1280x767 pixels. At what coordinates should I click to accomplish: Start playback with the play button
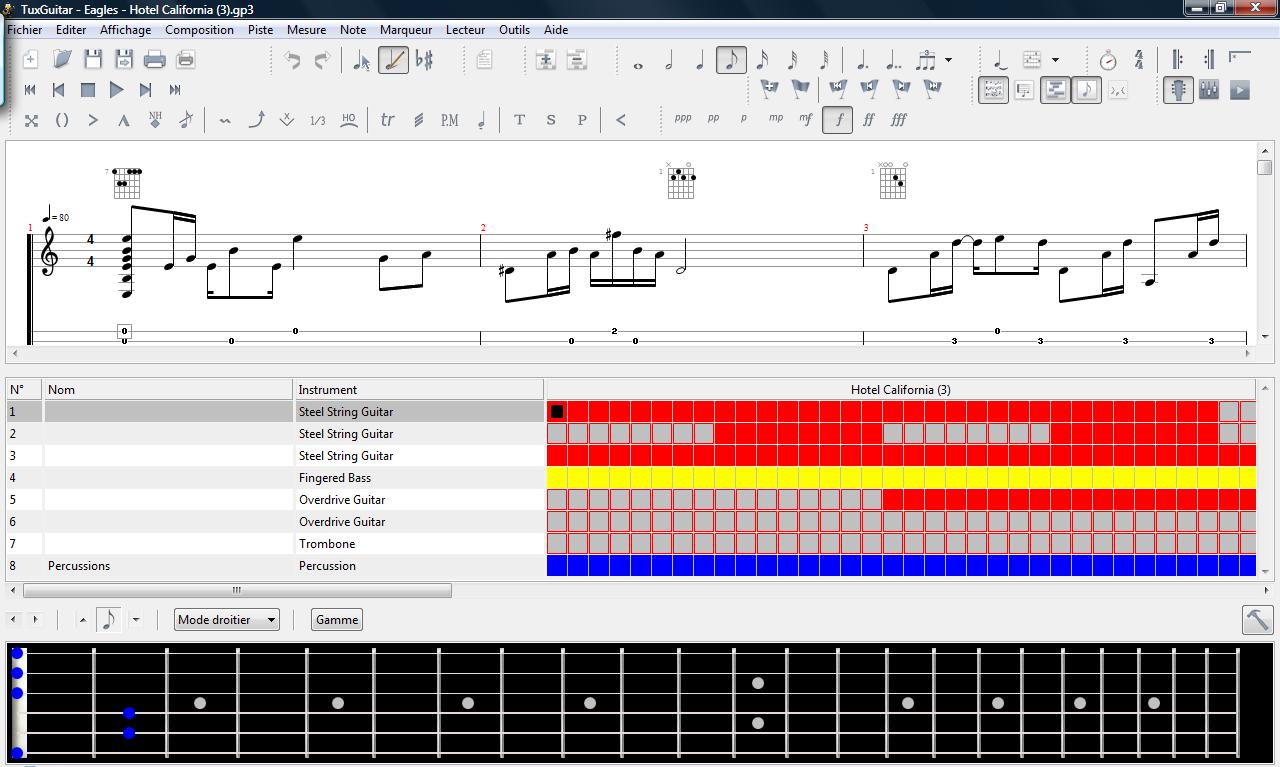tap(117, 90)
